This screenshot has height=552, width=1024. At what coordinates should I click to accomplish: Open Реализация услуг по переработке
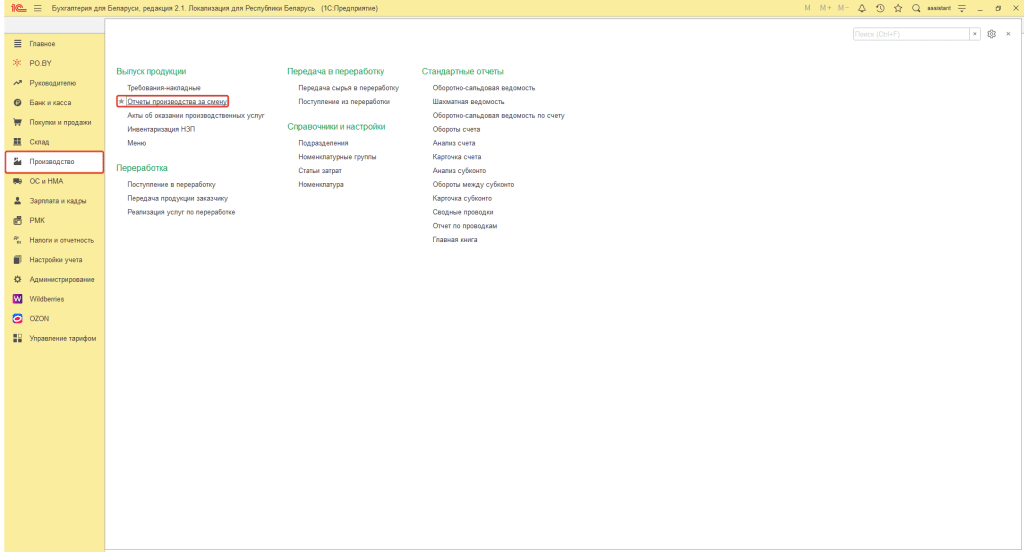(181, 212)
